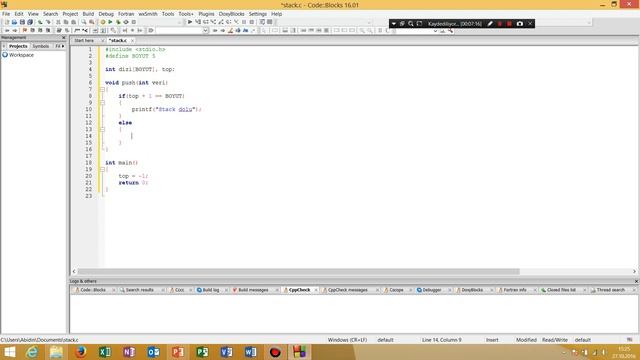Collapse the else block fold marker

102,129
